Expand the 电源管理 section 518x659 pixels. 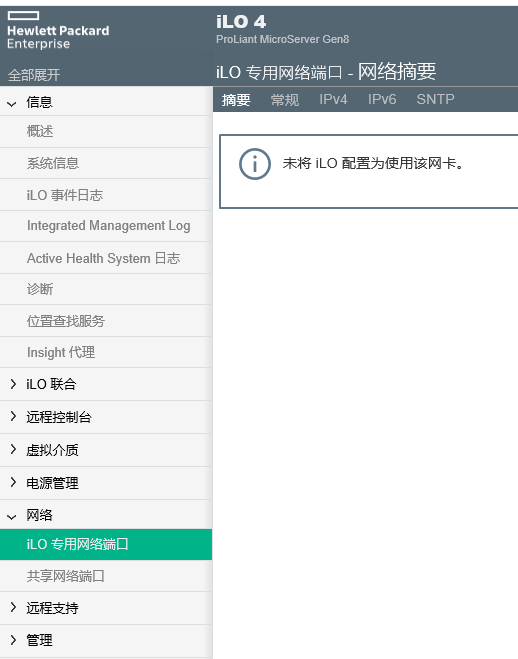13,482
